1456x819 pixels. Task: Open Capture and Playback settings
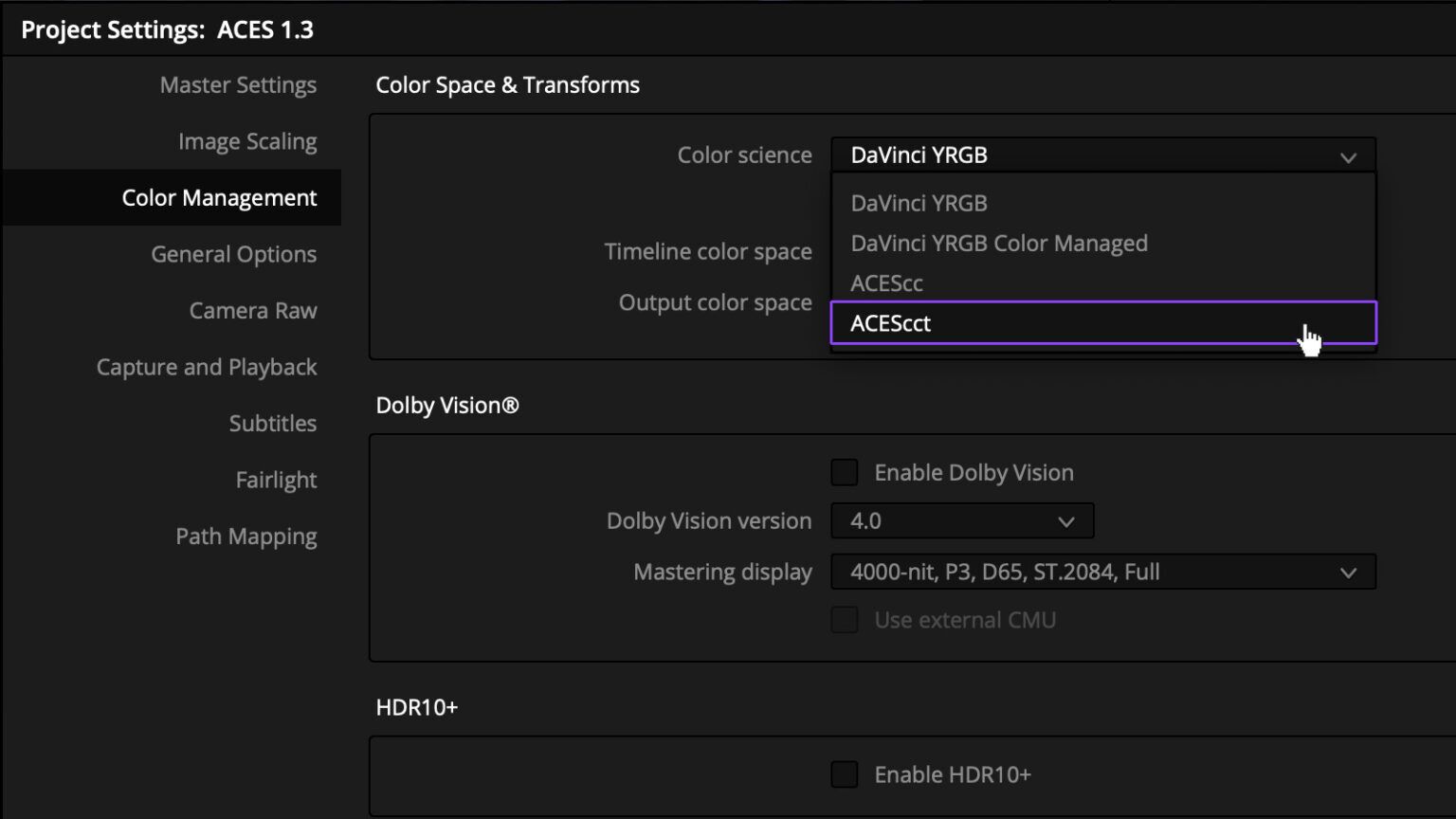pyautogui.click(x=207, y=367)
